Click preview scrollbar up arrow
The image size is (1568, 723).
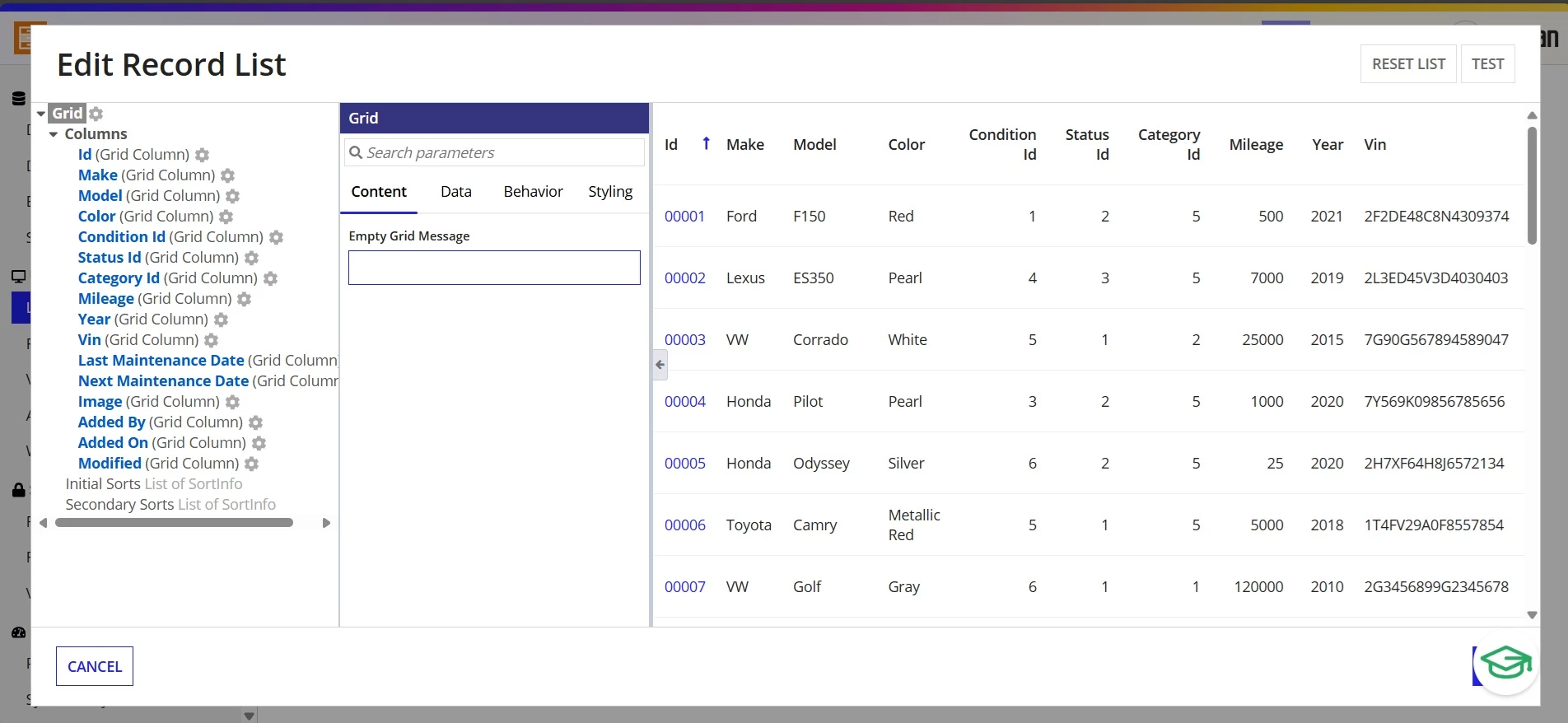[x=1532, y=115]
